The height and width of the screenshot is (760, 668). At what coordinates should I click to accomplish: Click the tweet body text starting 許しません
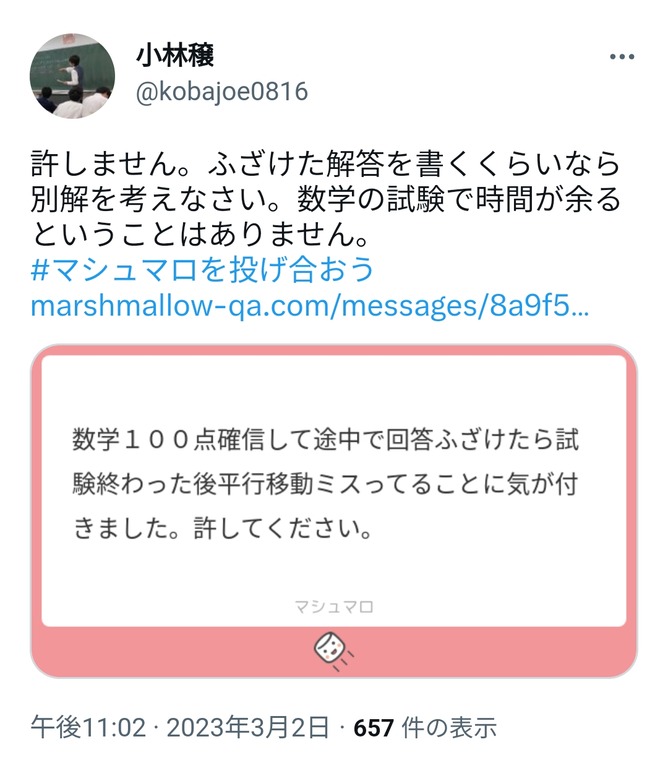coord(325,199)
